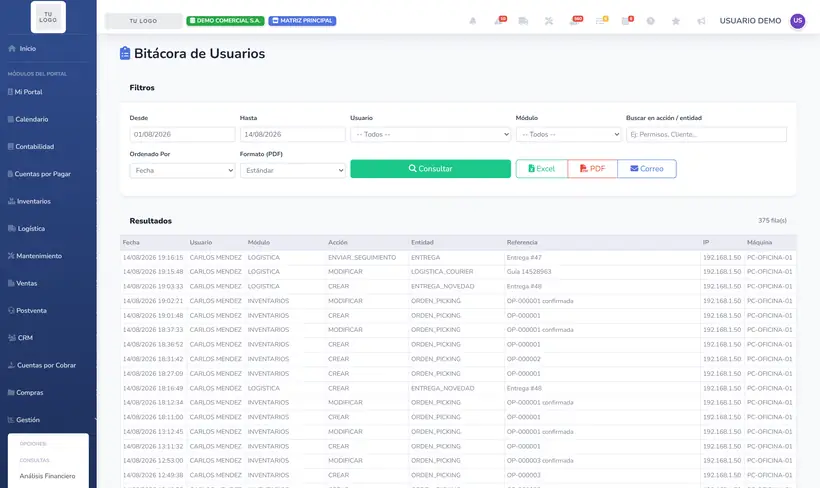Open CRM module in sidebar
Screen dimensions: 820x488
click(20, 338)
